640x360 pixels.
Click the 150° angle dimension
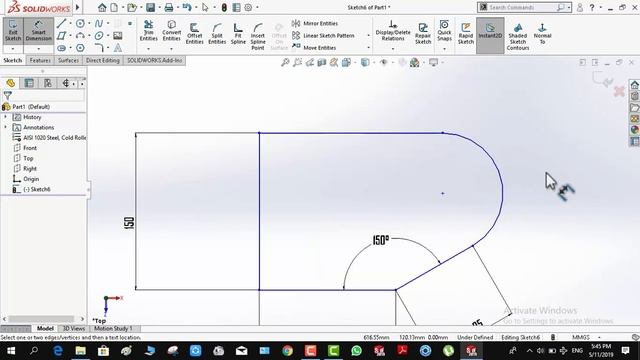point(380,240)
